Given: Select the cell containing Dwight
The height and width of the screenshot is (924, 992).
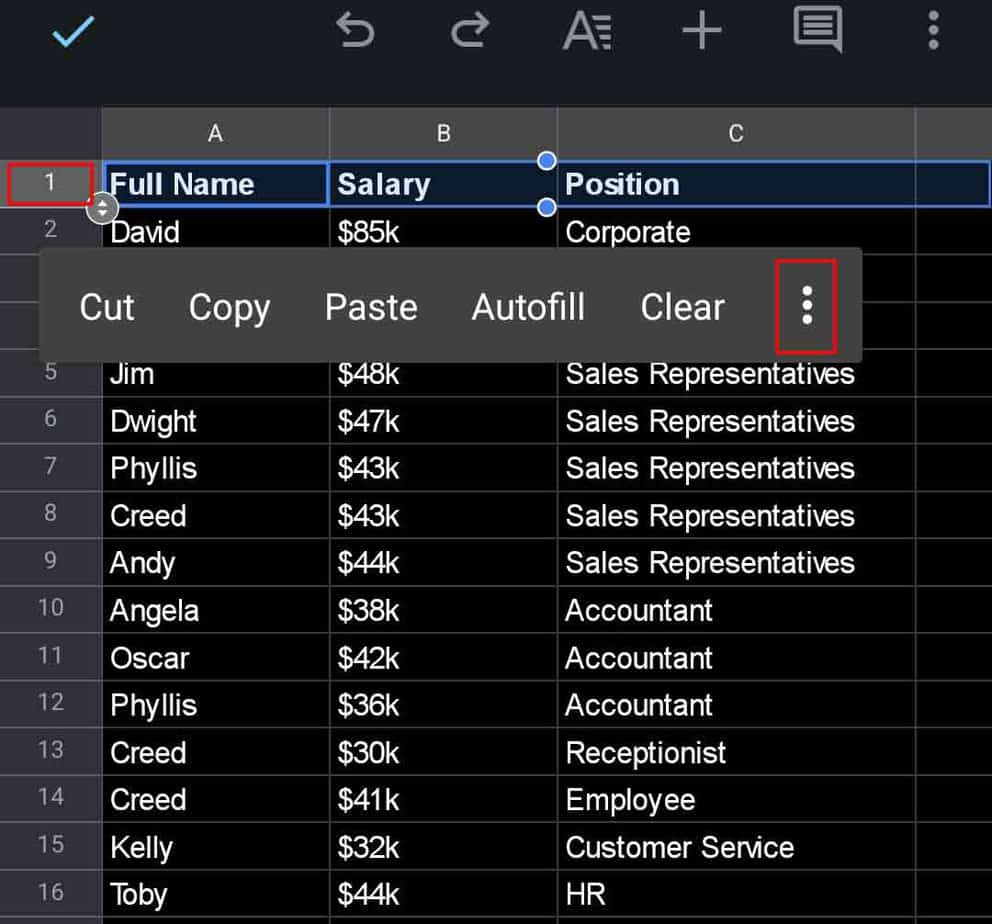Looking at the screenshot, I should point(154,421).
